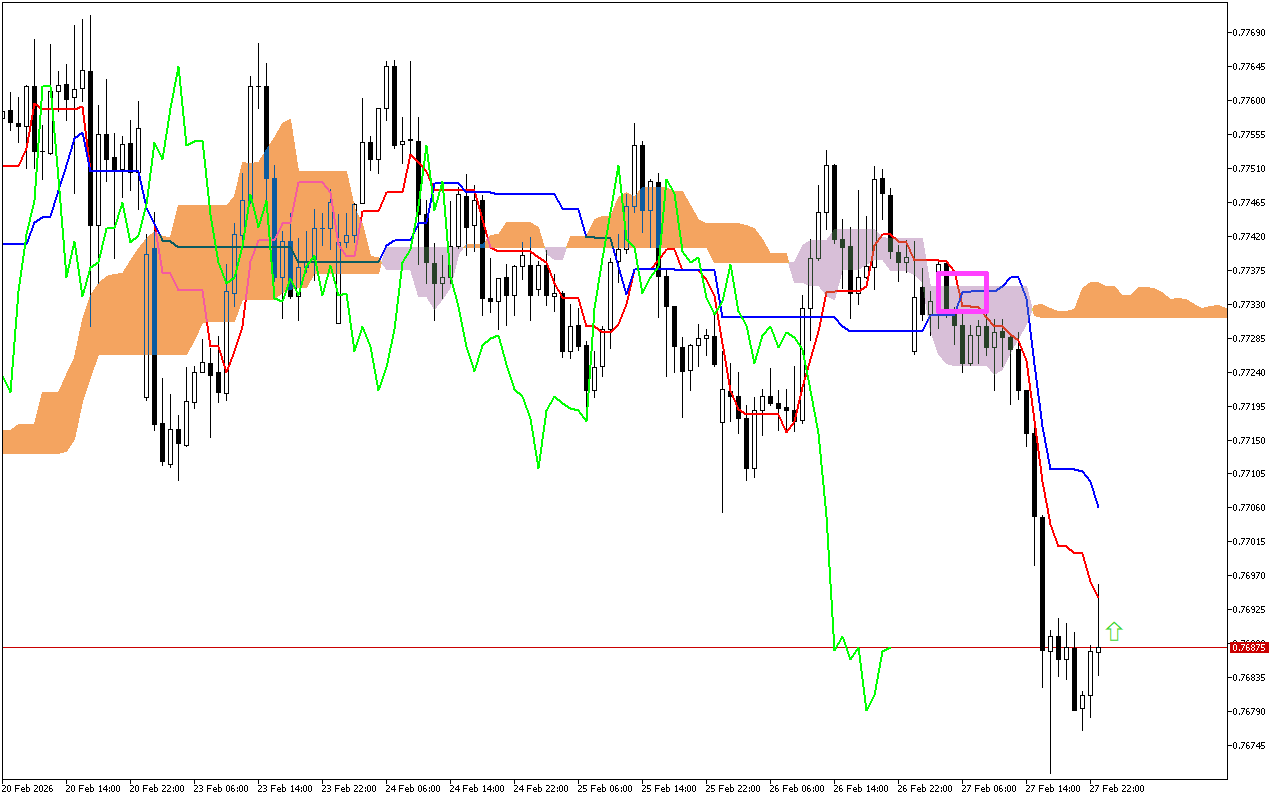Select the 20 Feb 2026 date label

pos(29,788)
